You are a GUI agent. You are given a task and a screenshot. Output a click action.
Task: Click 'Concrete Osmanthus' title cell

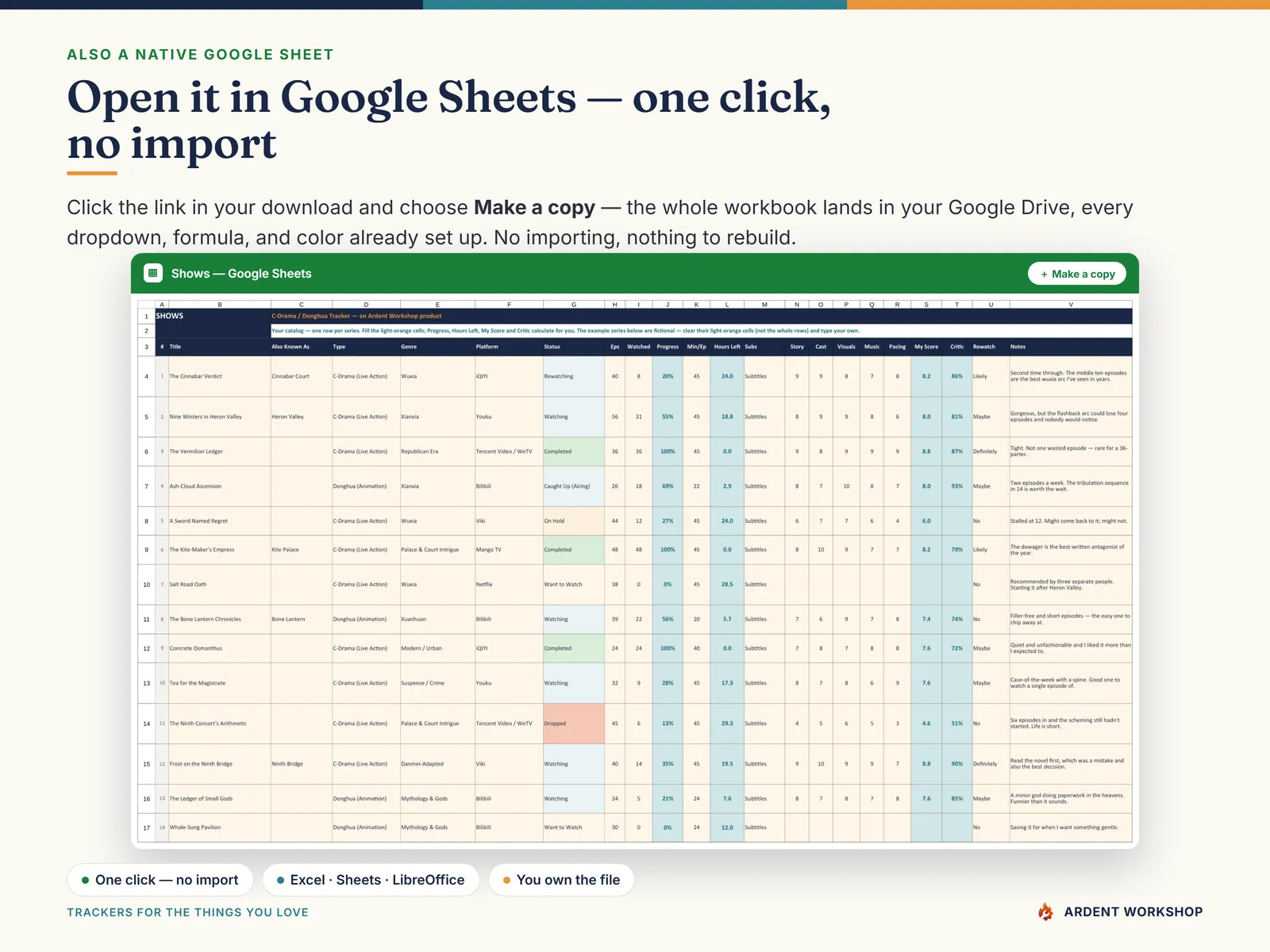220,648
